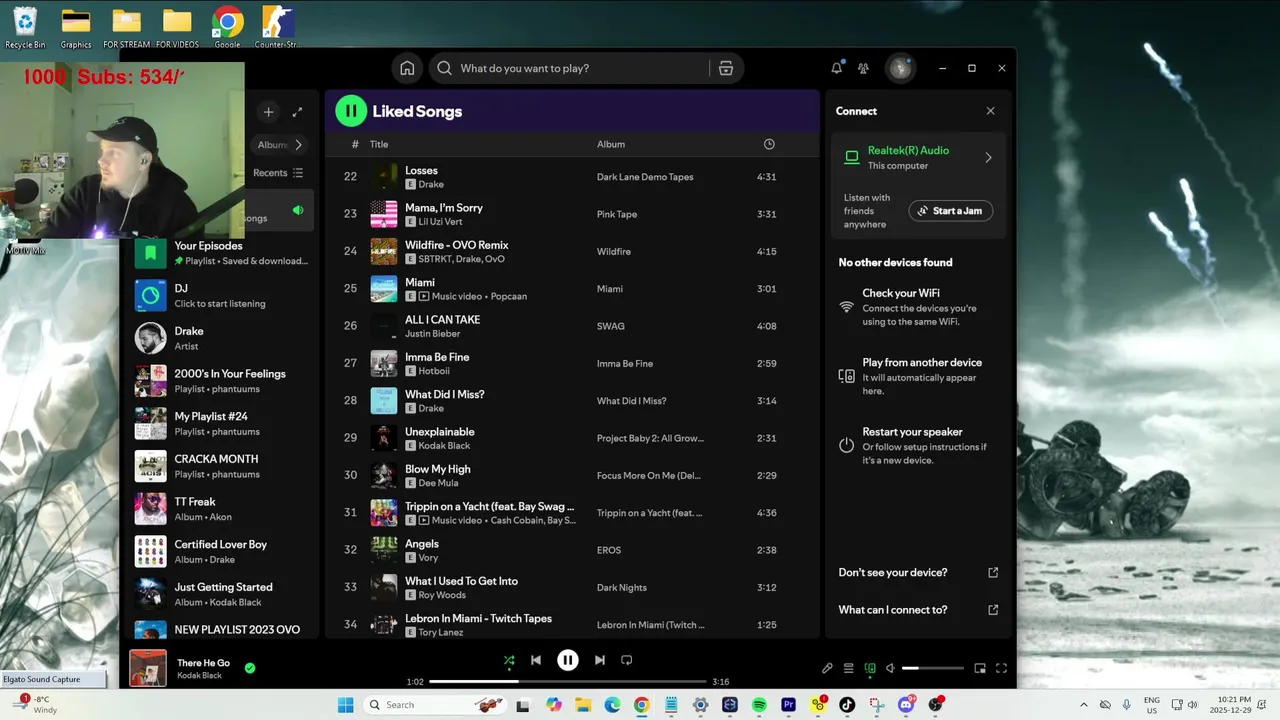Expand the Realtek(R) Audio device chevron
1280x720 pixels.
[988, 157]
